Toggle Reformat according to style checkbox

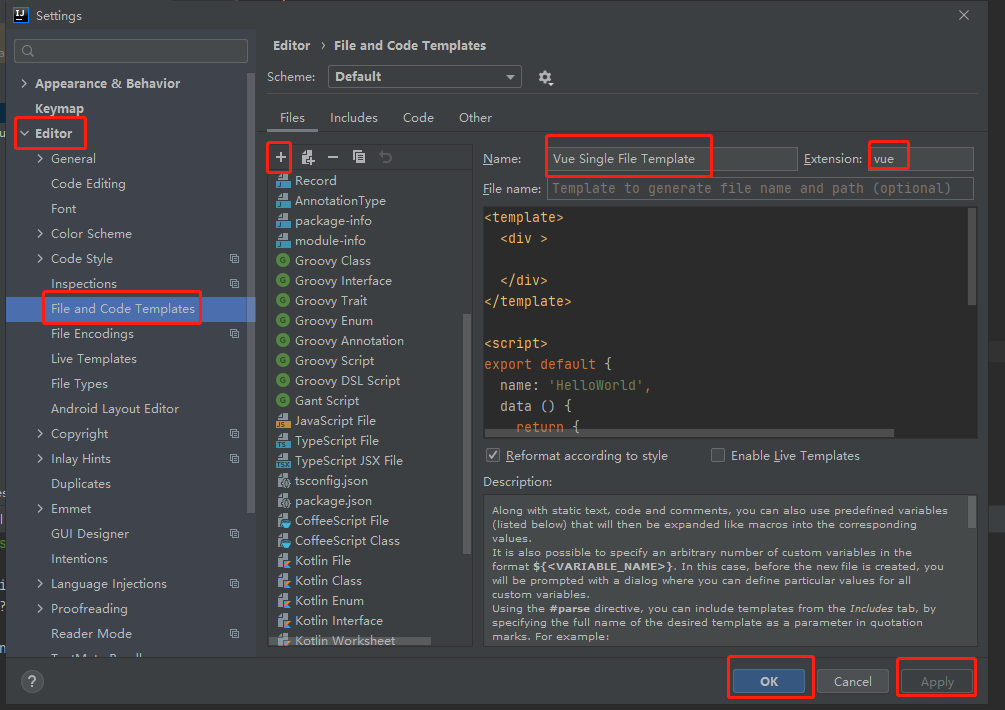click(493, 455)
